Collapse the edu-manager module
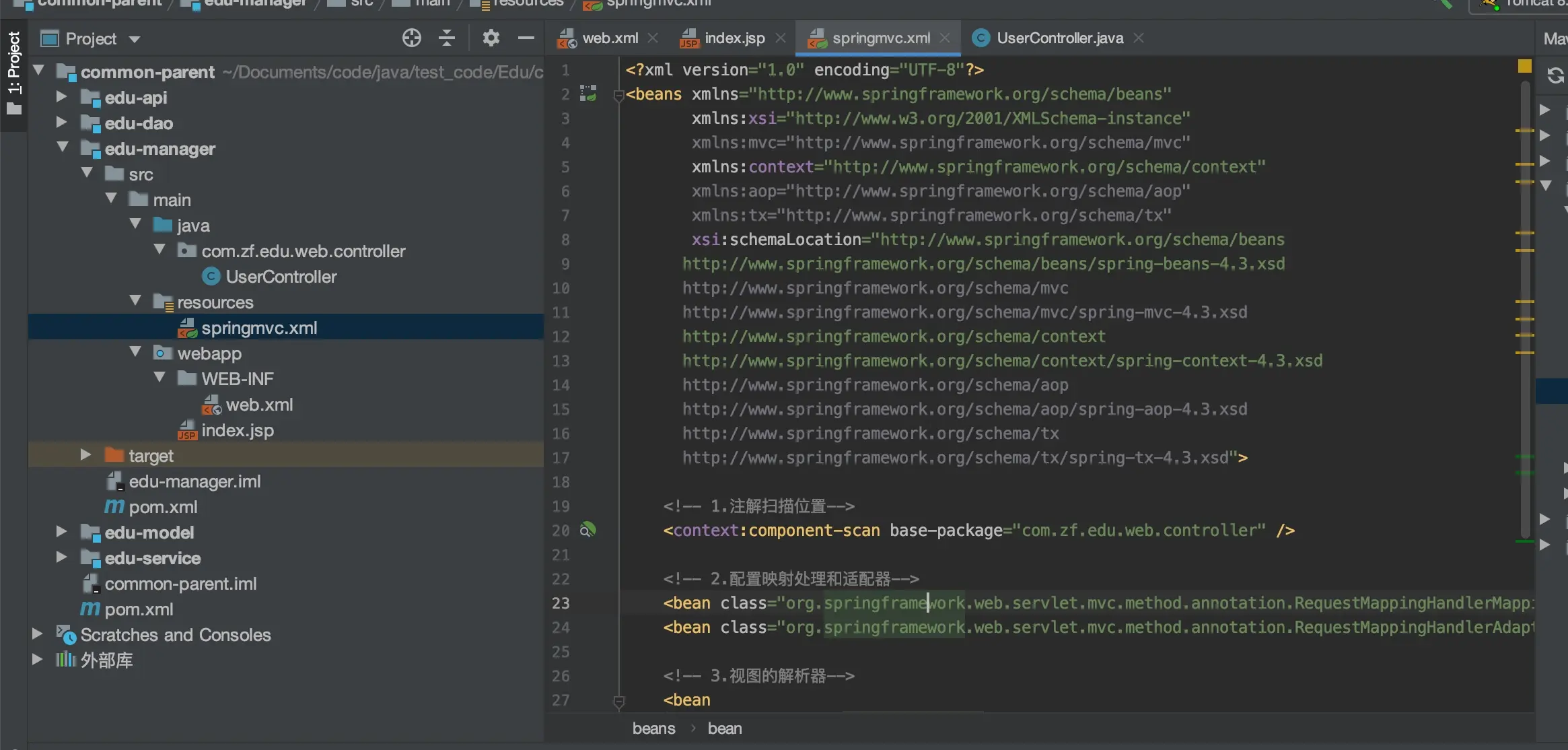This screenshot has height=750, width=1568. (63, 147)
